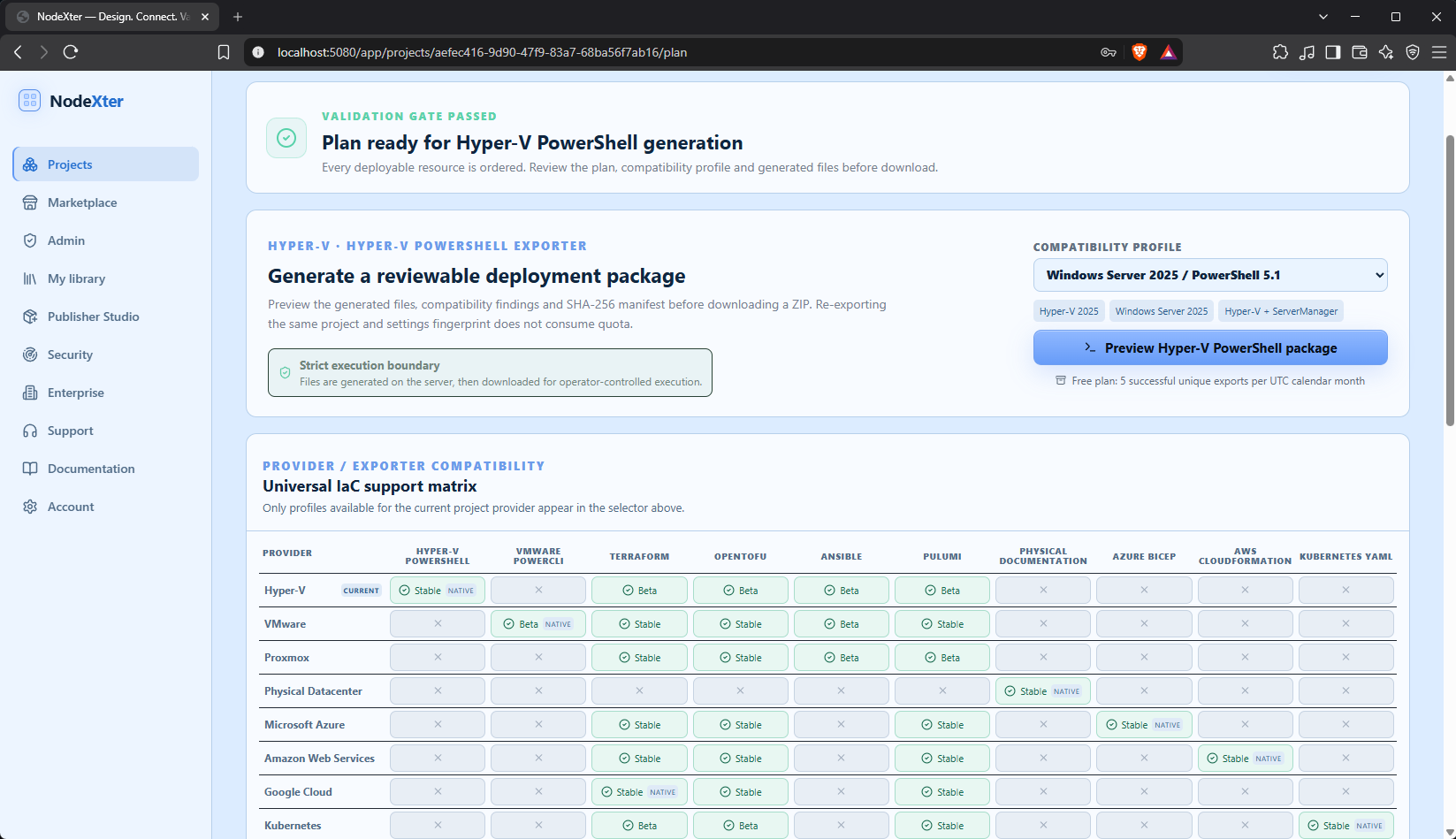Click browser back arrow

click(x=18, y=52)
